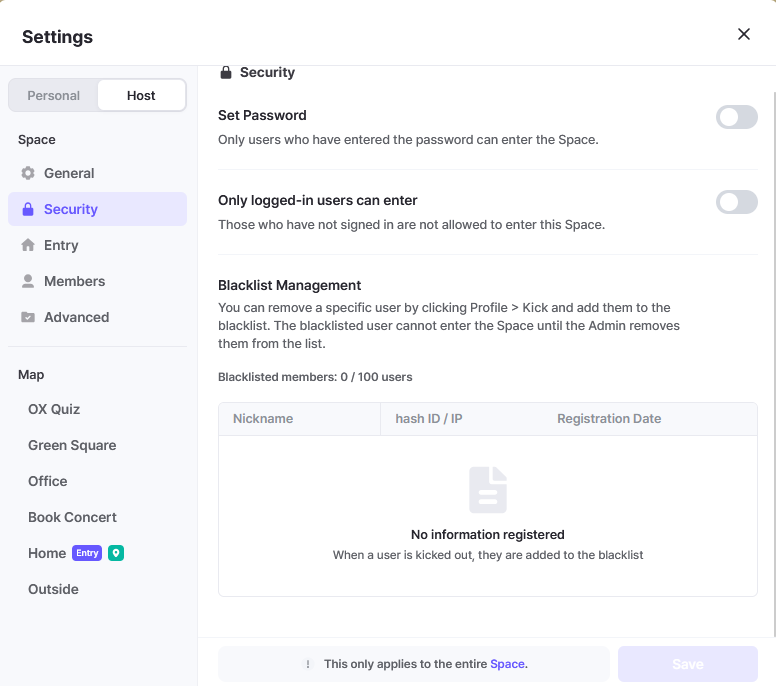Enable the Set Password toggle
The height and width of the screenshot is (686, 776).
(x=736, y=118)
